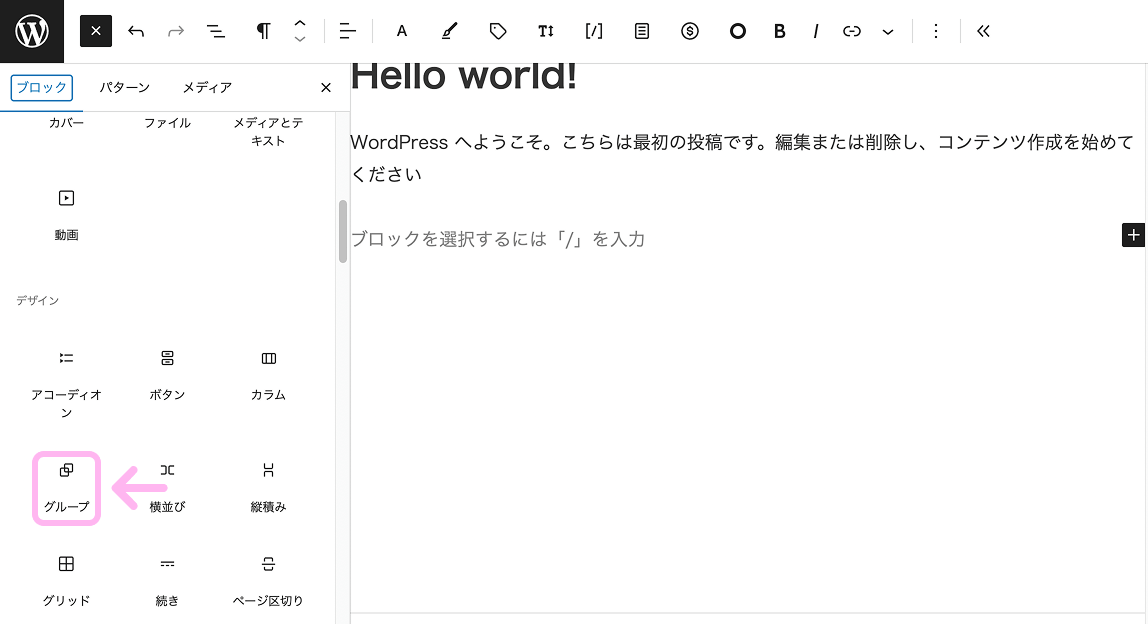
Task: Toggle bold formatting
Action: [x=780, y=31]
